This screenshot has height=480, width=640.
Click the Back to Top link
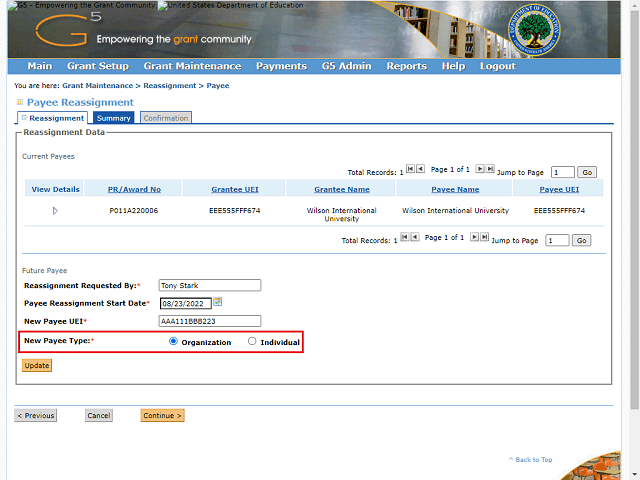coord(531,460)
